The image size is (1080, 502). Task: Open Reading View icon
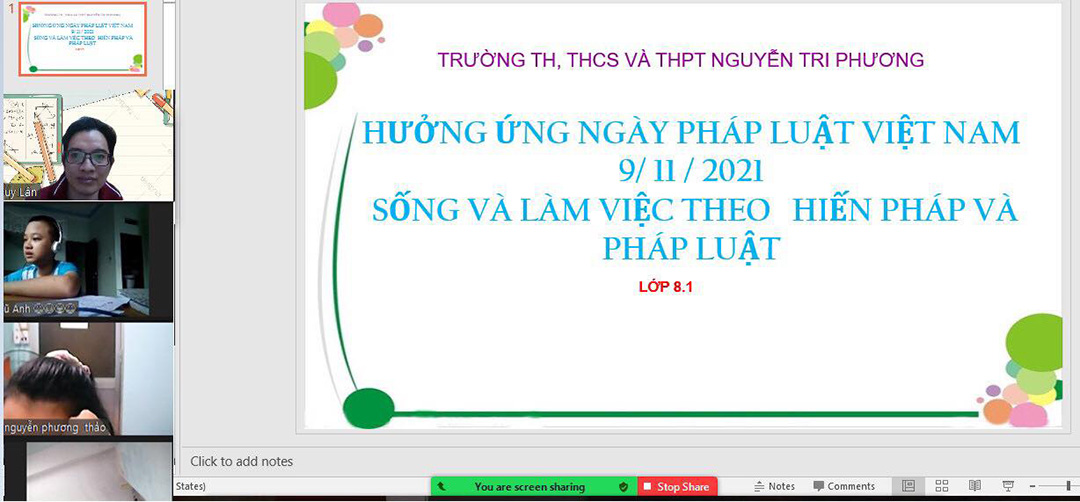975,486
